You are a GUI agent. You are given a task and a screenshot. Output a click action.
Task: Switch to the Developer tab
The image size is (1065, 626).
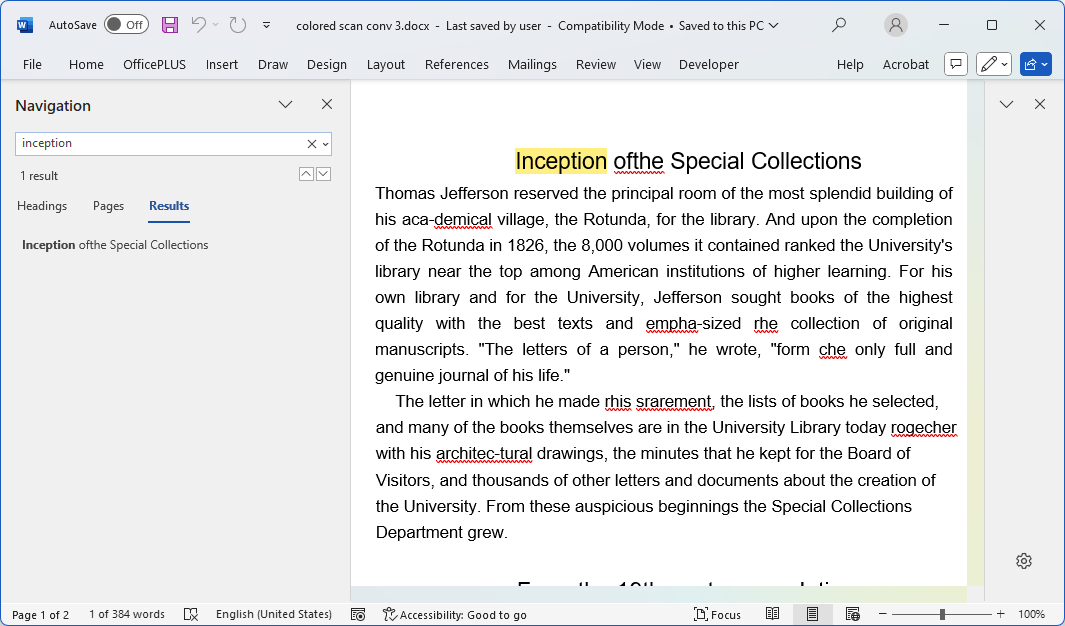(x=708, y=65)
